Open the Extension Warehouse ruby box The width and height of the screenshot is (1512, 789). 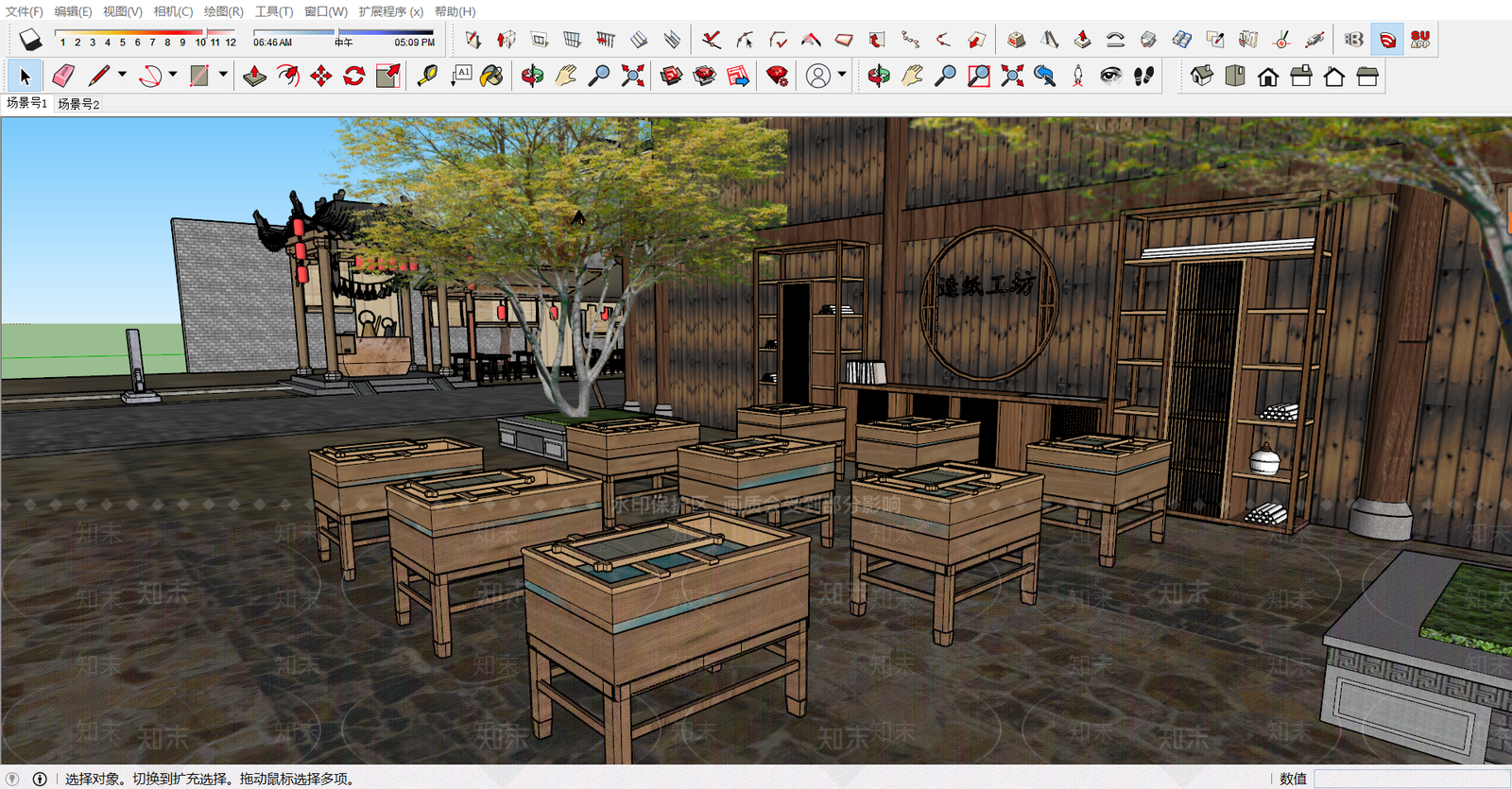tap(705, 77)
